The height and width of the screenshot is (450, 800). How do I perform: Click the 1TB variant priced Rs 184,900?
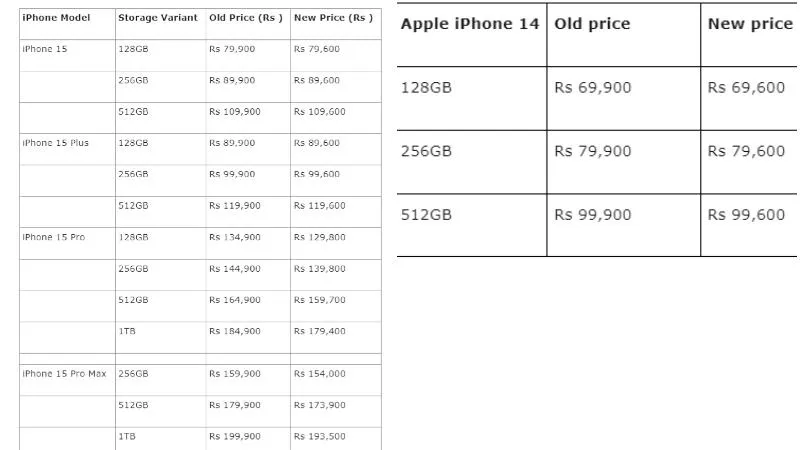[x=127, y=332]
